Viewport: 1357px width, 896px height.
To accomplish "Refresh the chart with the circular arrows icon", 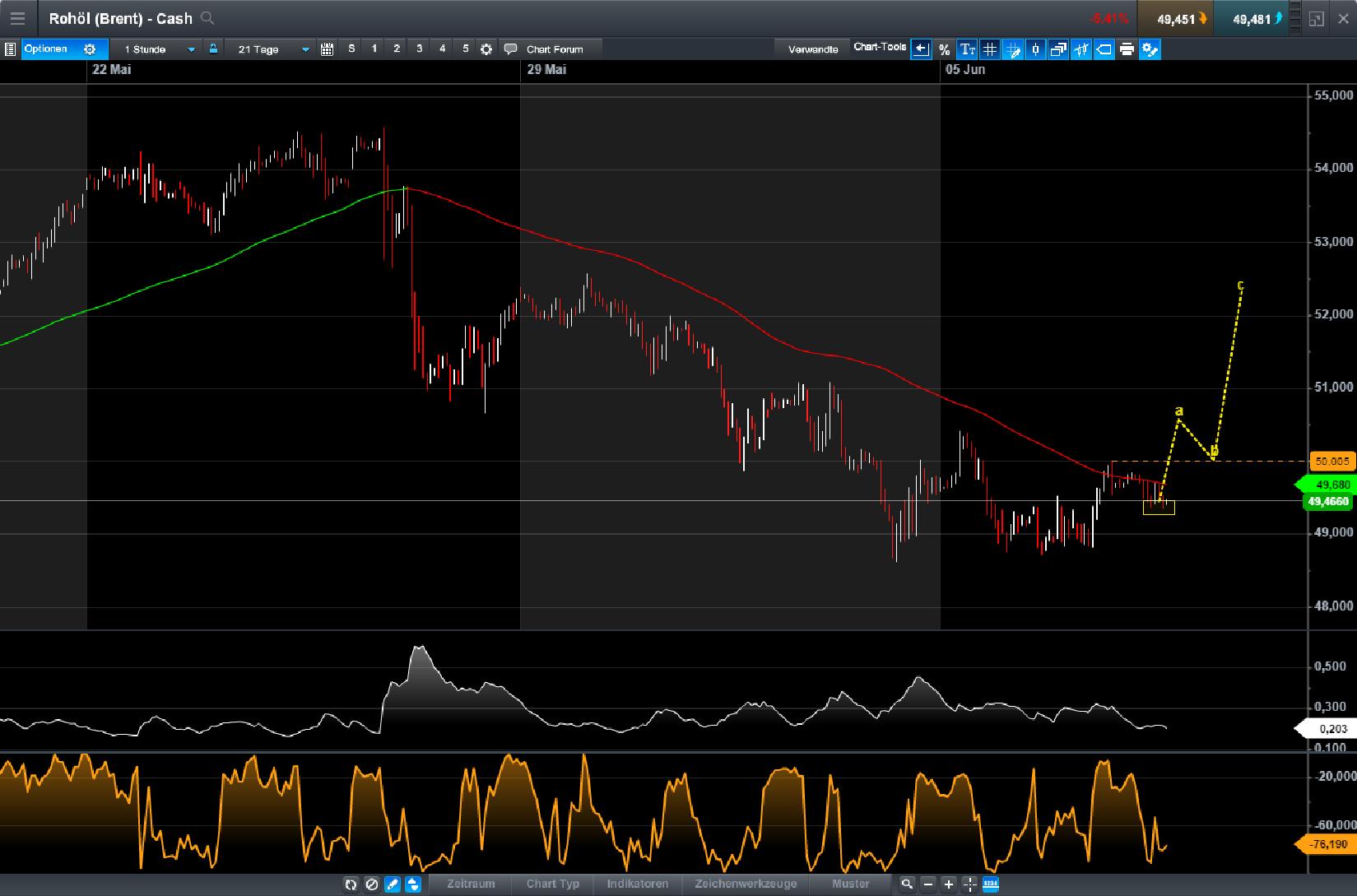I will (x=351, y=884).
